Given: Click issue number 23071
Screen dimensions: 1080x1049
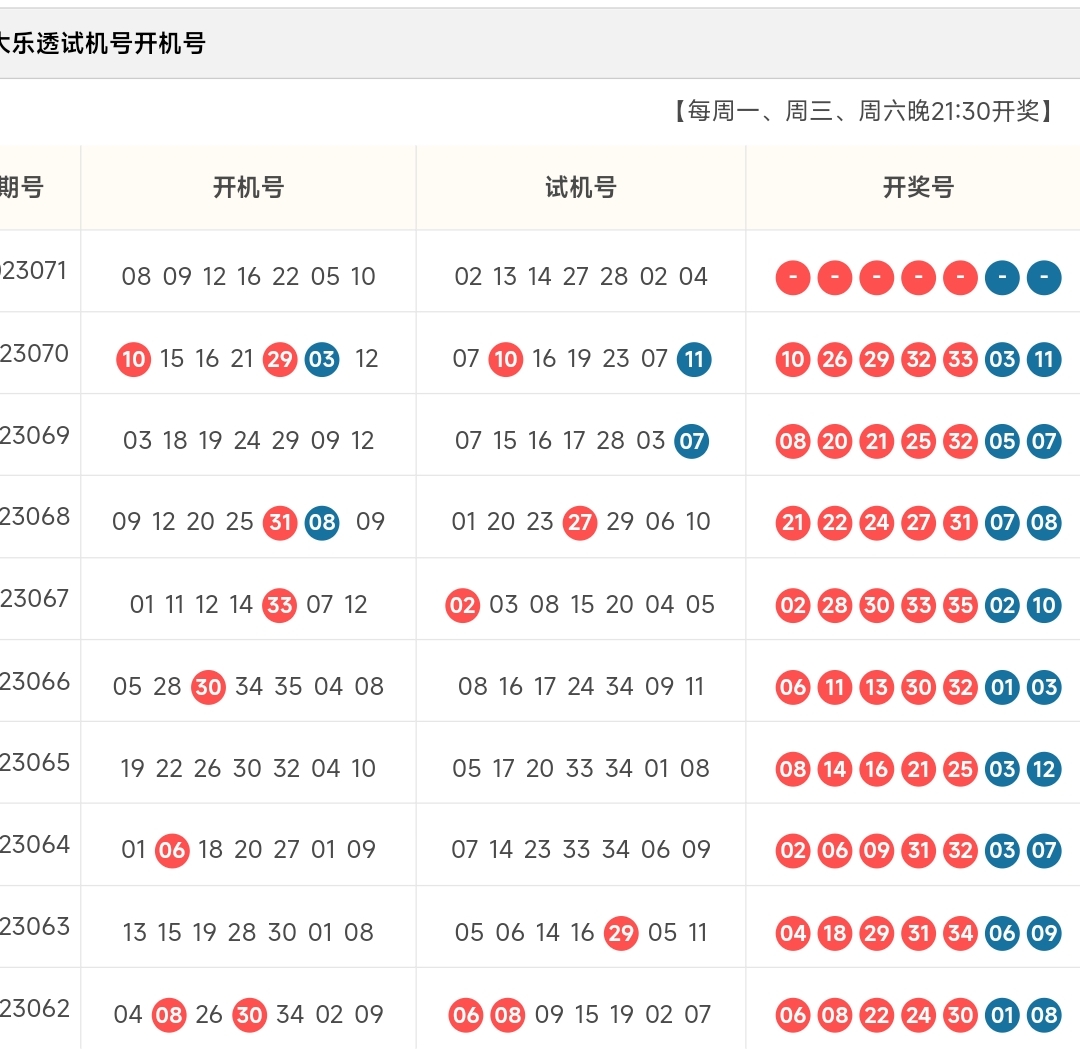Looking at the screenshot, I should point(34,271).
